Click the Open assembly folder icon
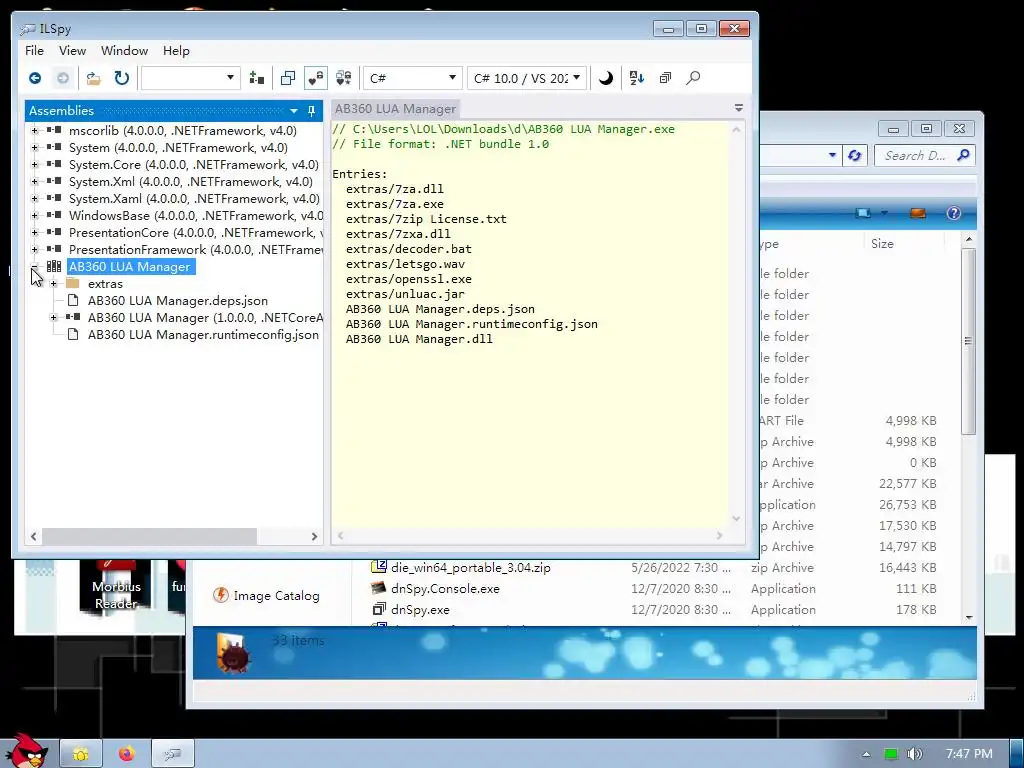 coord(93,78)
